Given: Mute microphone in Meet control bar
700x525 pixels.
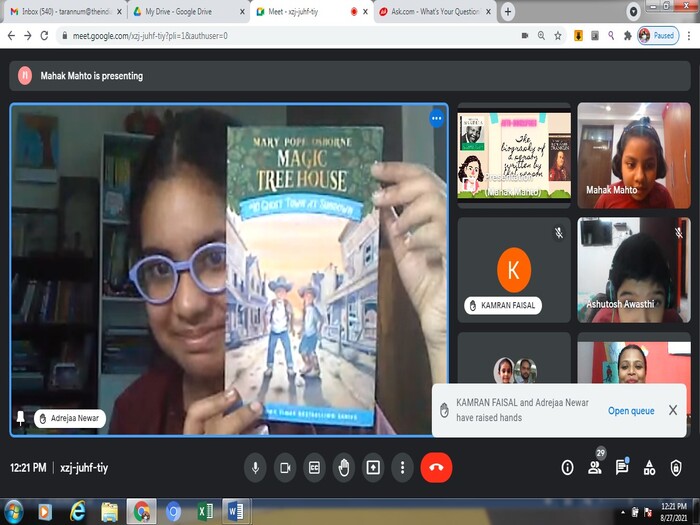Looking at the screenshot, I should pyautogui.click(x=255, y=468).
